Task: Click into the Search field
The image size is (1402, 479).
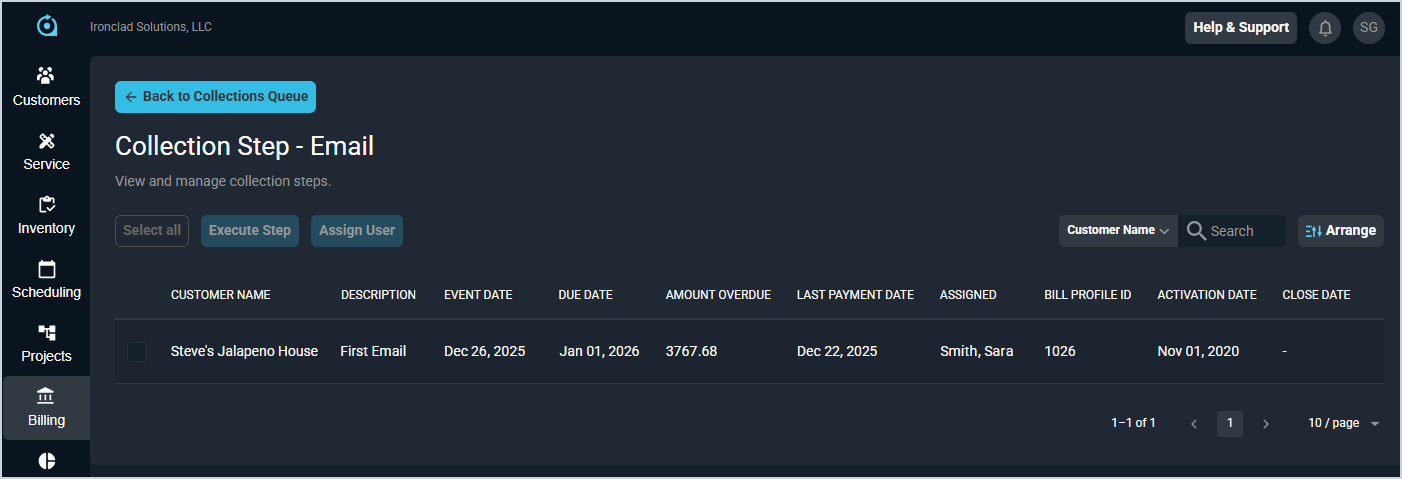Action: 1243,231
